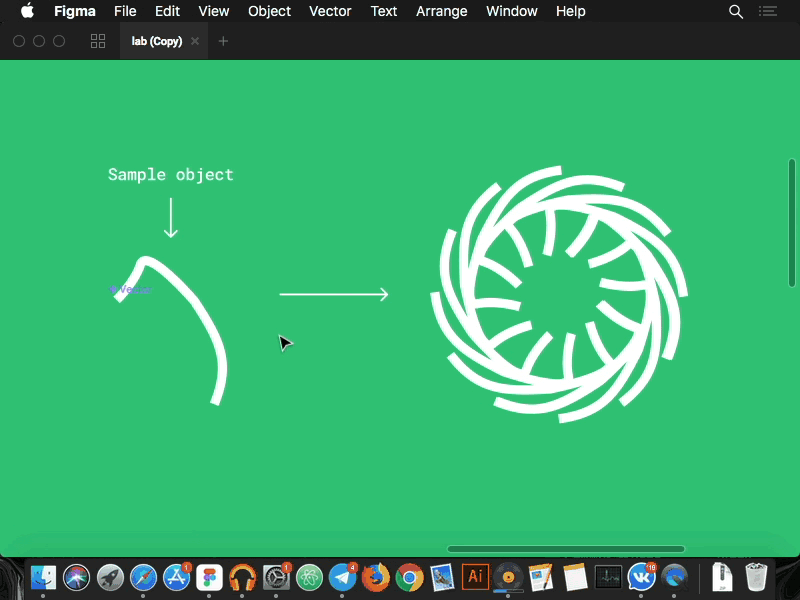Screen dimensions: 800x600
Task: Open a new tab with the plus button
Action: (223, 41)
